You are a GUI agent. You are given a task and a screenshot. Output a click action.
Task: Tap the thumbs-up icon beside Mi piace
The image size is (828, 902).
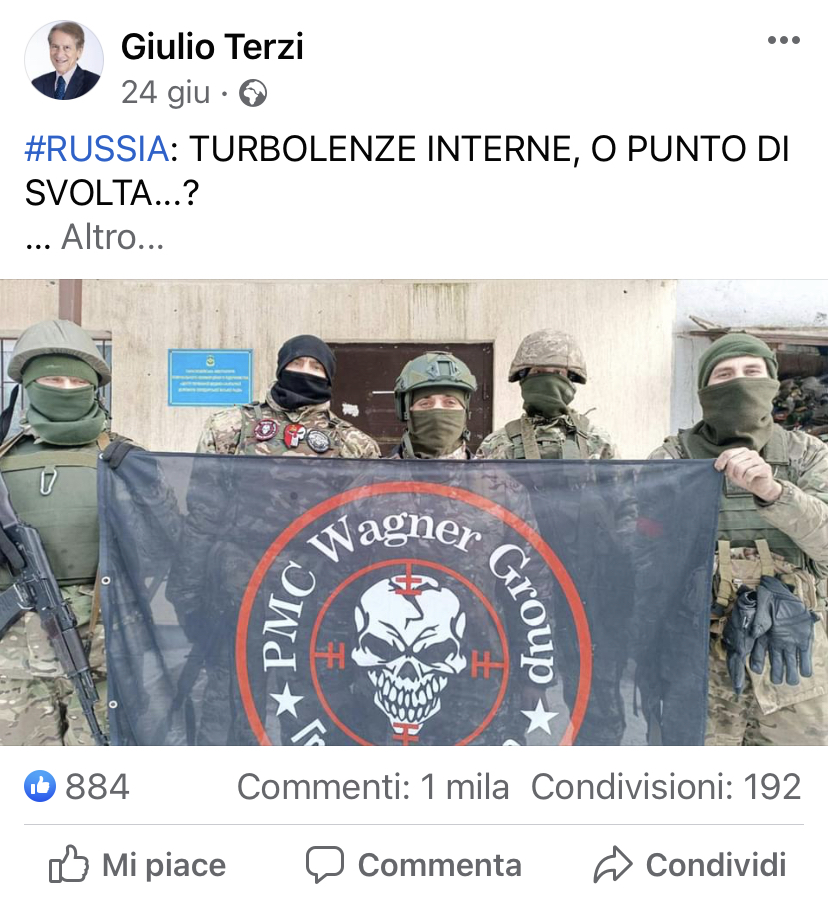(68, 864)
